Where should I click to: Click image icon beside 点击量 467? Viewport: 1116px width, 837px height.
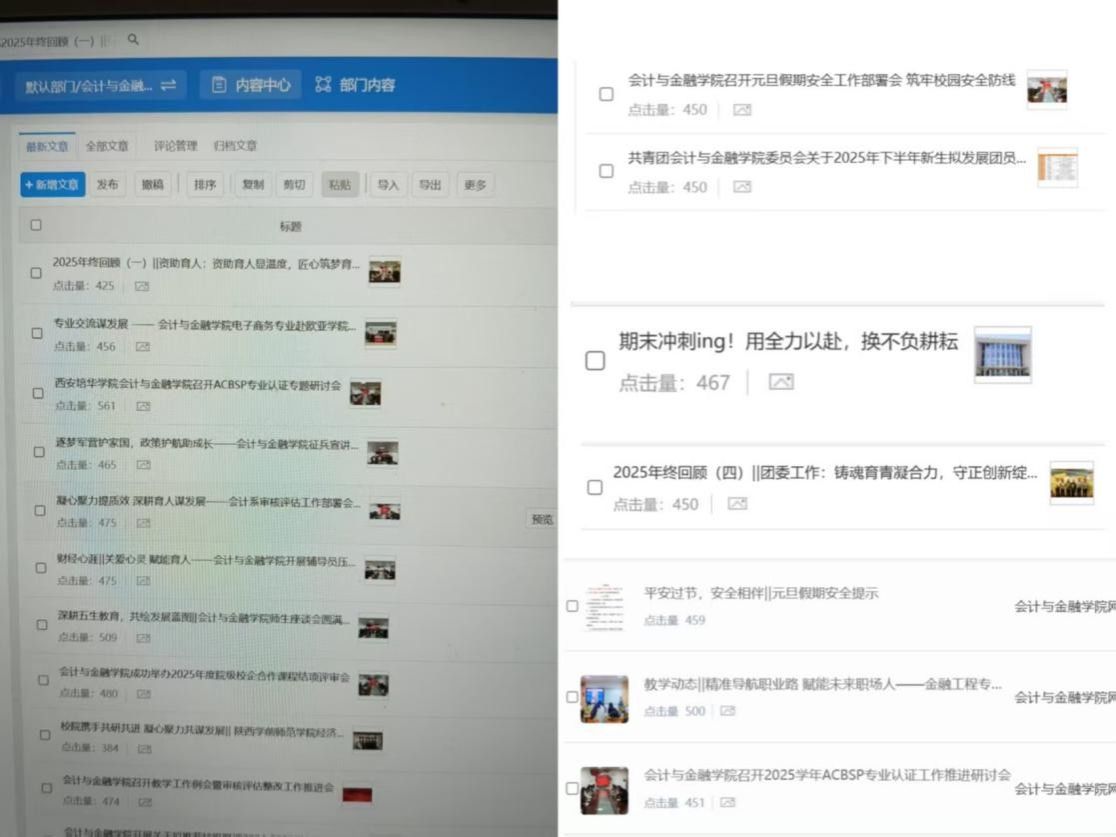(781, 382)
